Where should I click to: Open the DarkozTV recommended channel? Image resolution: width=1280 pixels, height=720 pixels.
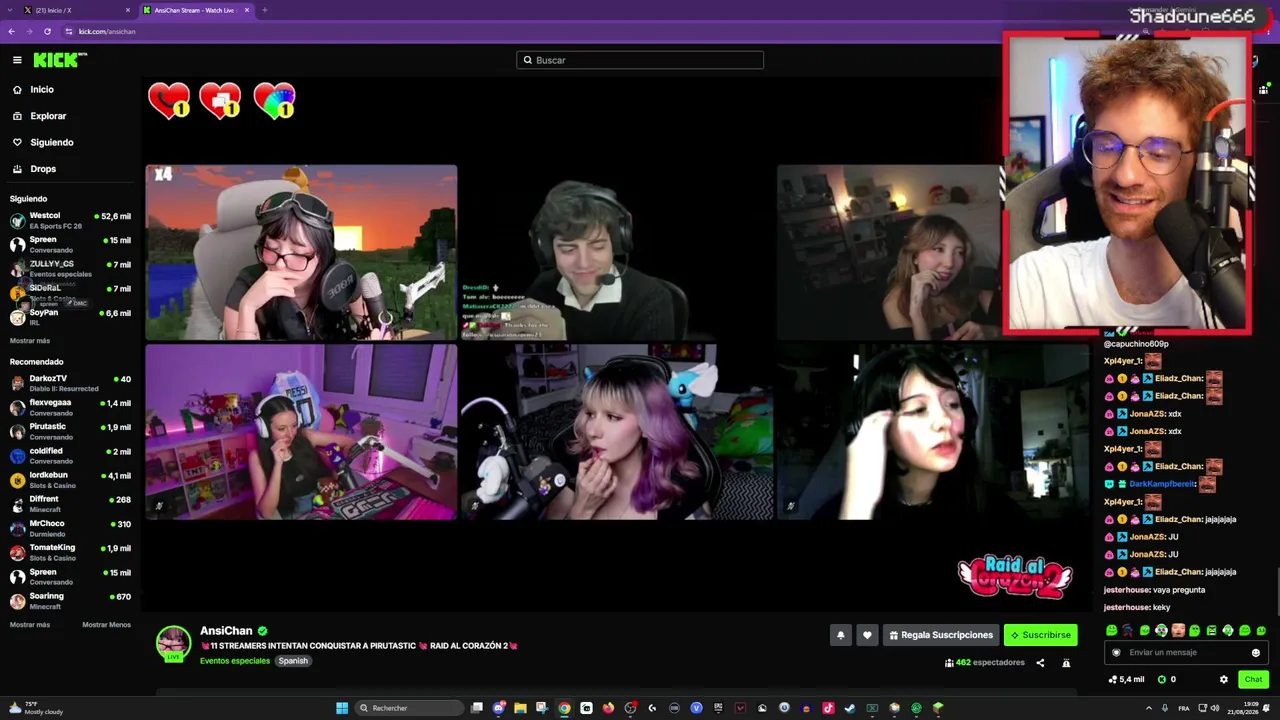click(70, 383)
